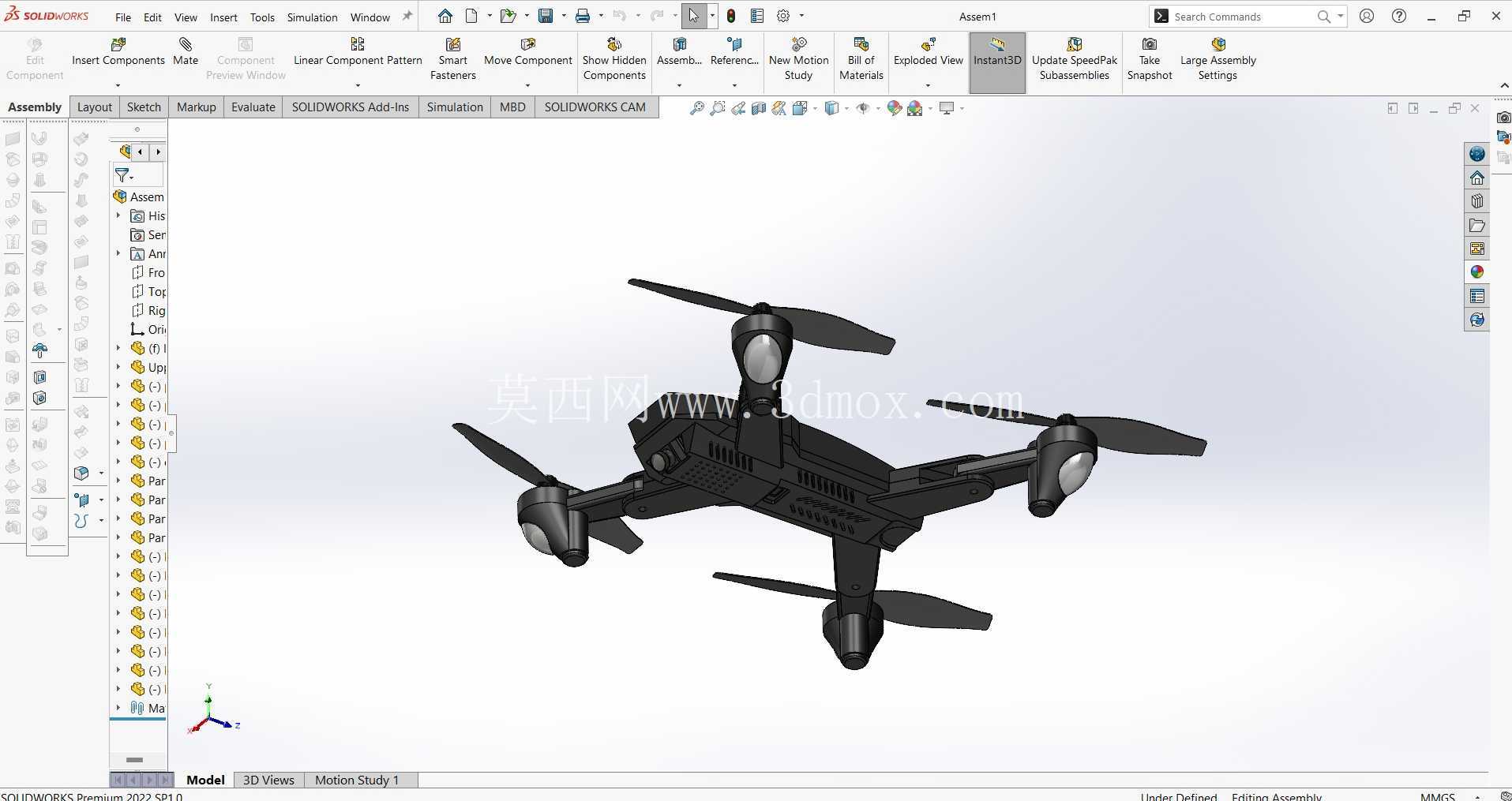This screenshot has width=1512, height=801.
Task: Click the feature tree filter icon
Action: tap(122, 175)
